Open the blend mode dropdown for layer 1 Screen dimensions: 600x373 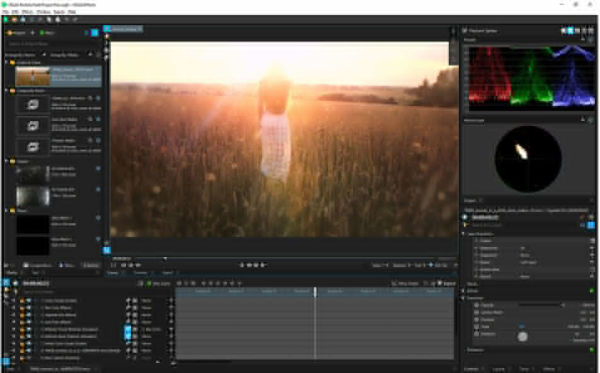[156, 301]
